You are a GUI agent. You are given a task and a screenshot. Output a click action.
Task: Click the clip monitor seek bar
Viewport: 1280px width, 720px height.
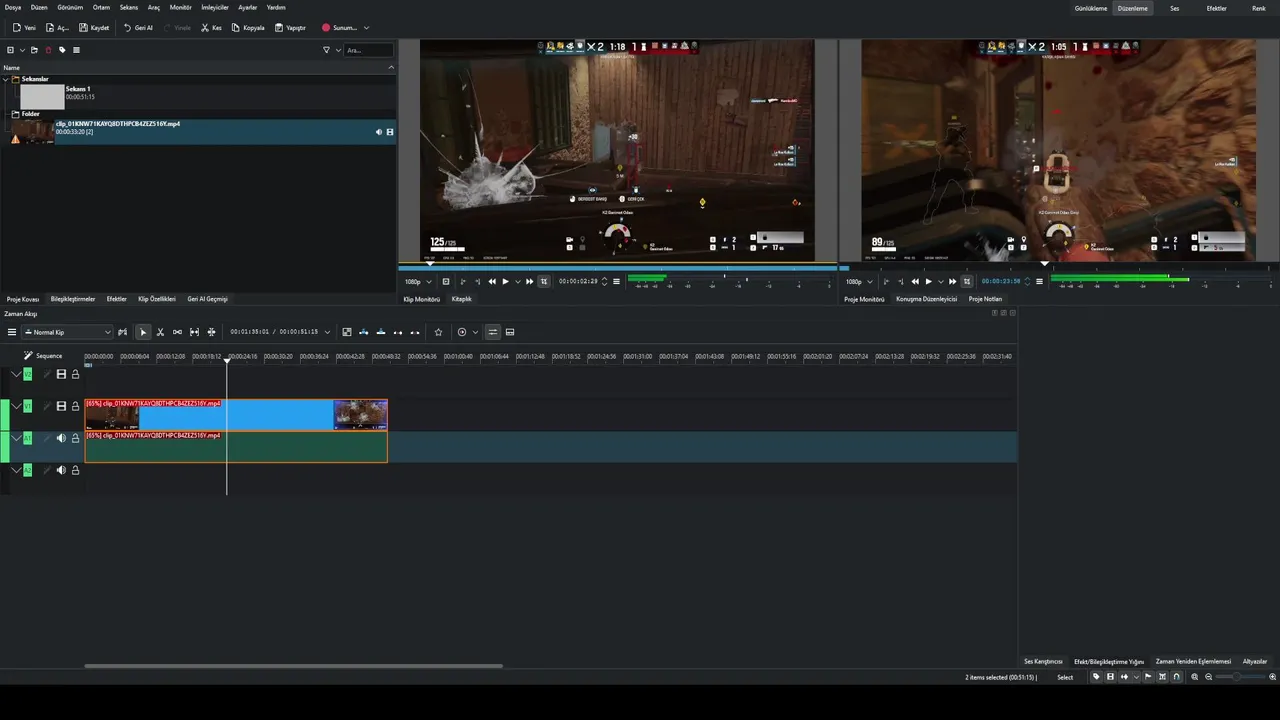[x=617, y=268]
